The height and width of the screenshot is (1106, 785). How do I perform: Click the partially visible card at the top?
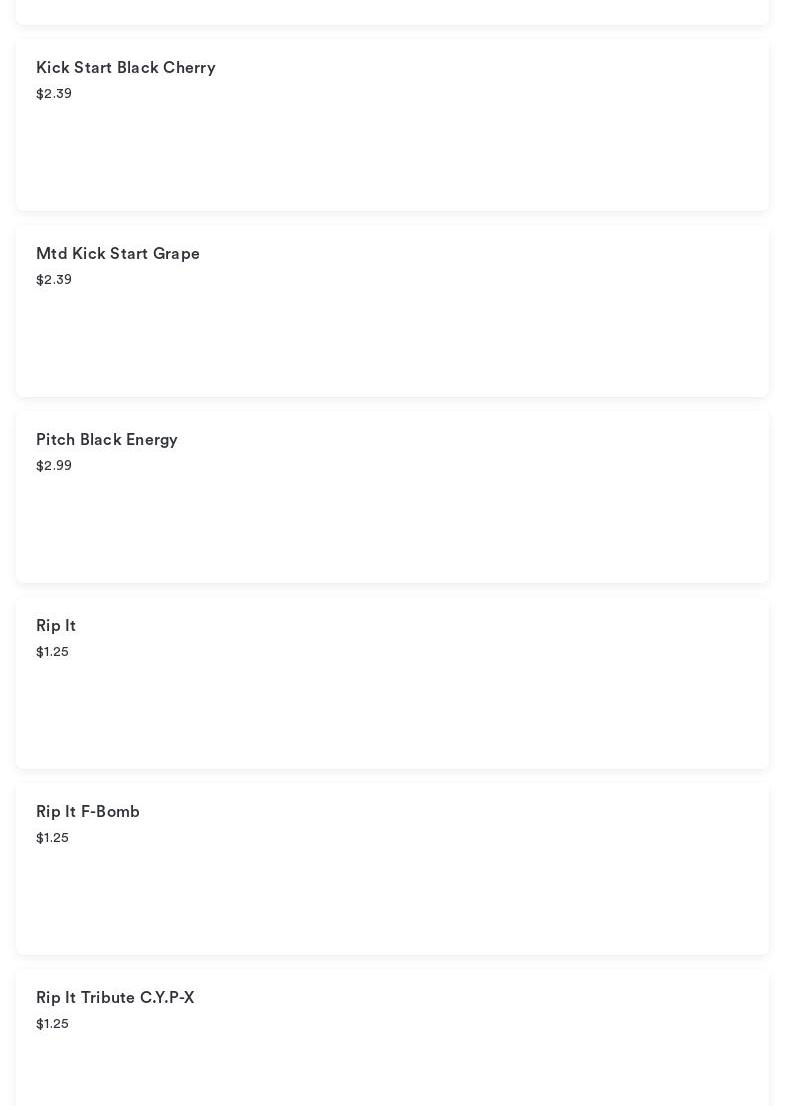(392, 11)
